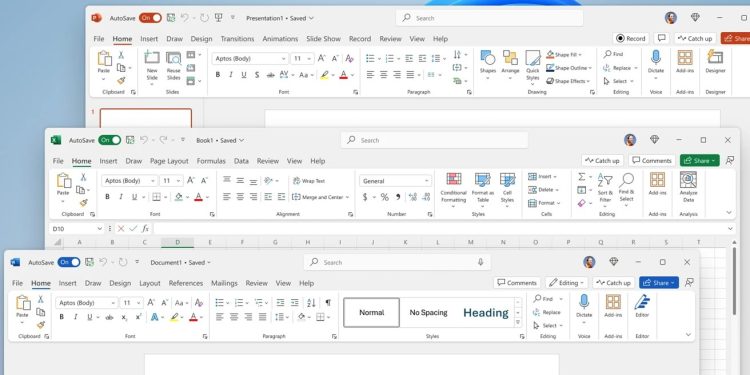Screen dimensions: 750x375
Task: Open Page Layout tab in Excel
Action: coord(169,161)
